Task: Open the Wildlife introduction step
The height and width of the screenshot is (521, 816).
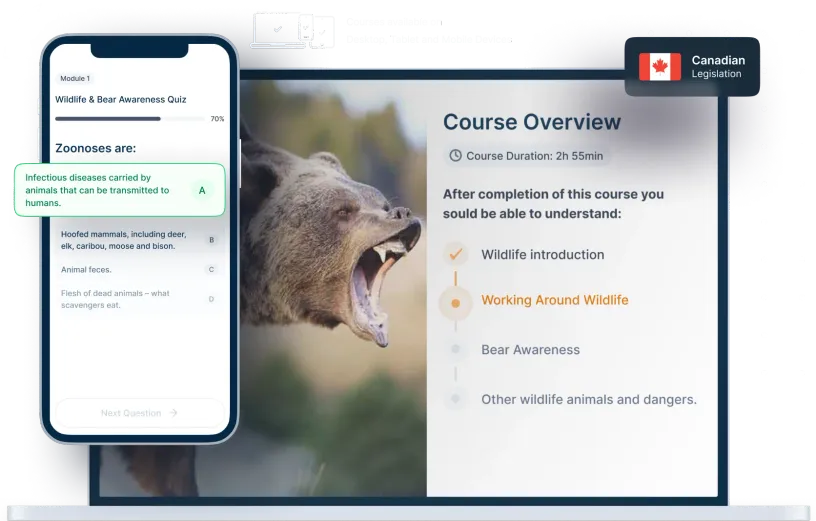Action: point(543,255)
